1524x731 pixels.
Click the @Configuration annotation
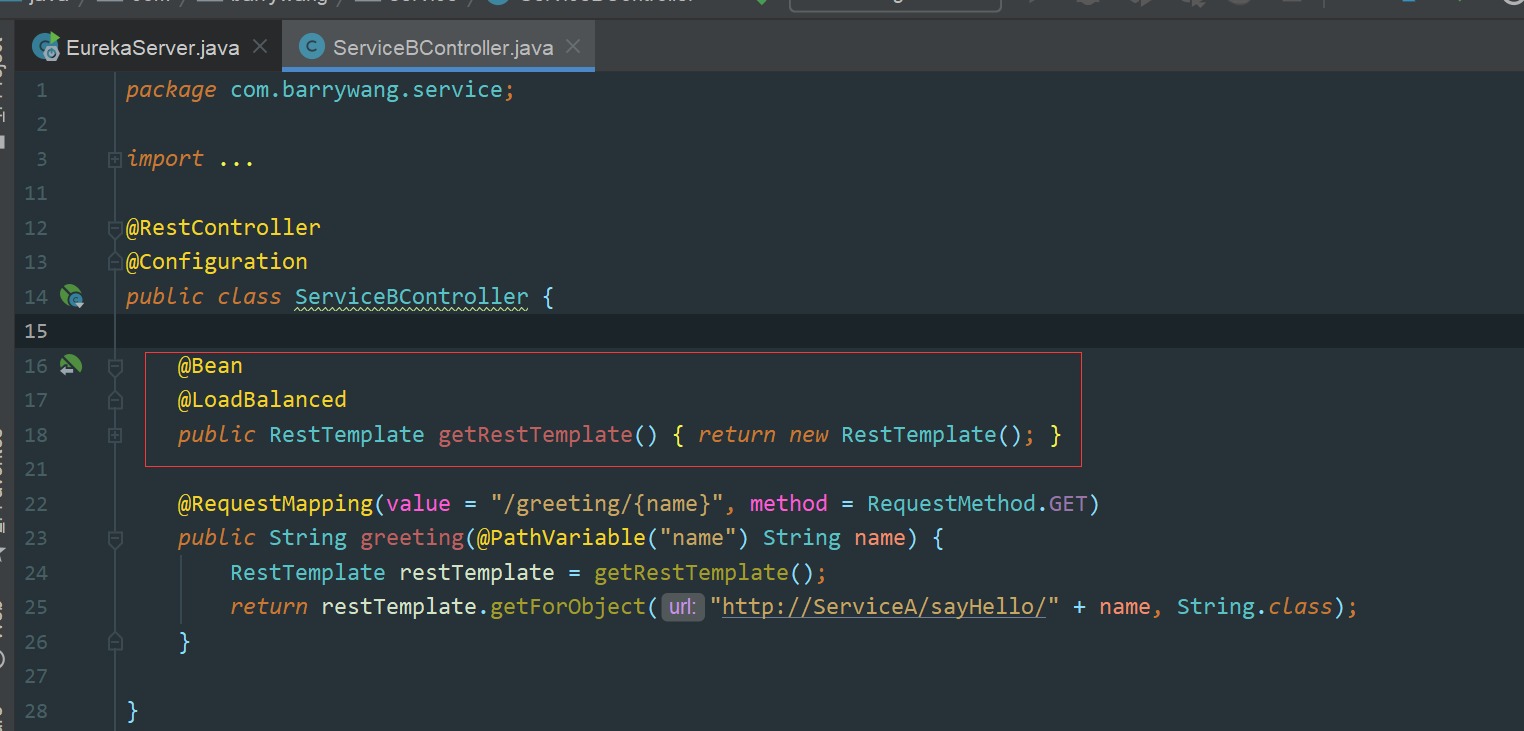(217, 261)
